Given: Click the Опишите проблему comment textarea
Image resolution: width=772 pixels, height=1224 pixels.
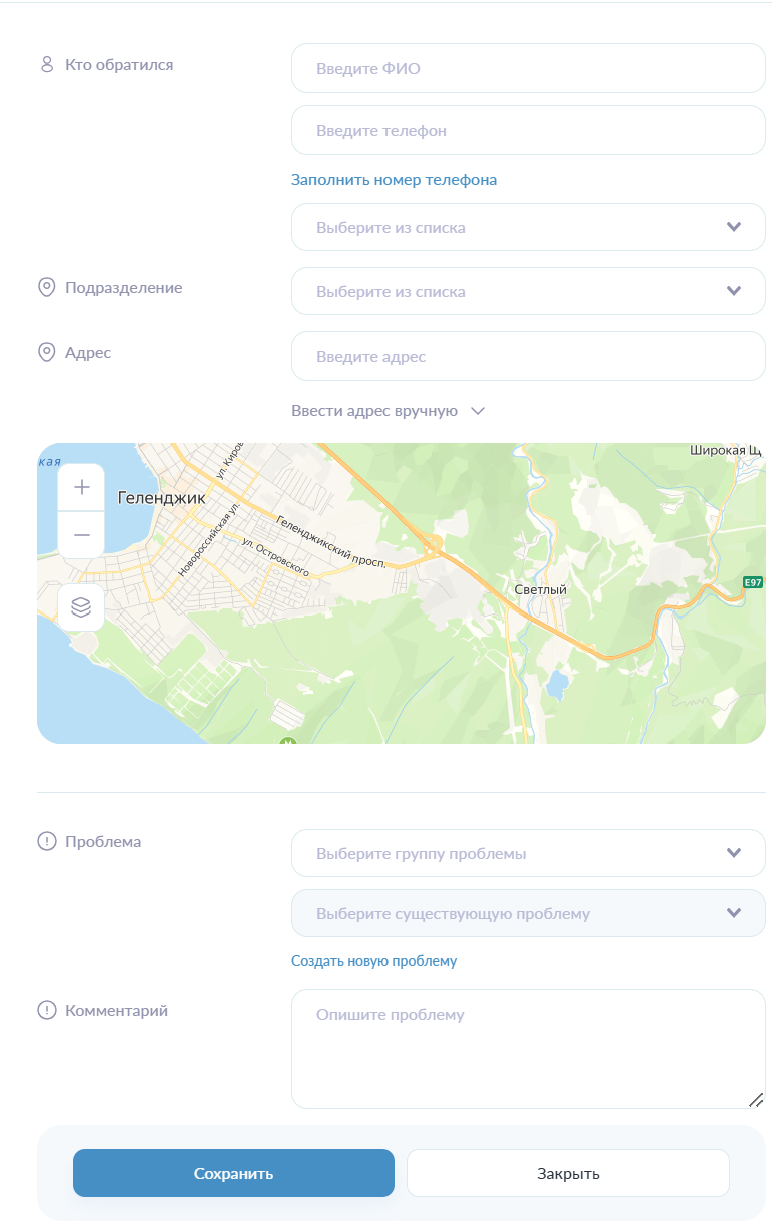Looking at the screenshot, I should click(x=528, y=1049).
